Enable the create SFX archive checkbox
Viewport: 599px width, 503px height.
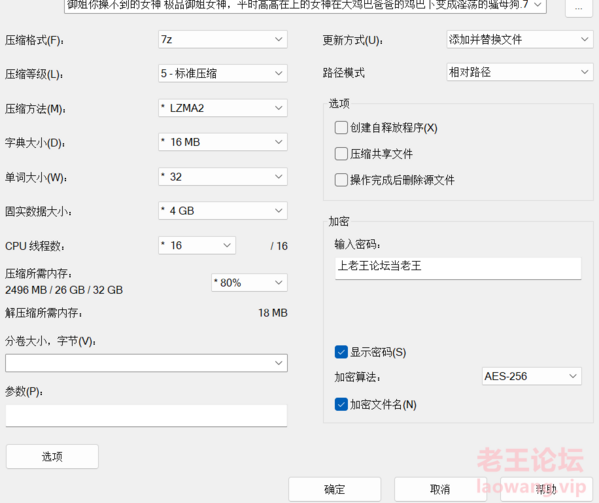(341, 128)
